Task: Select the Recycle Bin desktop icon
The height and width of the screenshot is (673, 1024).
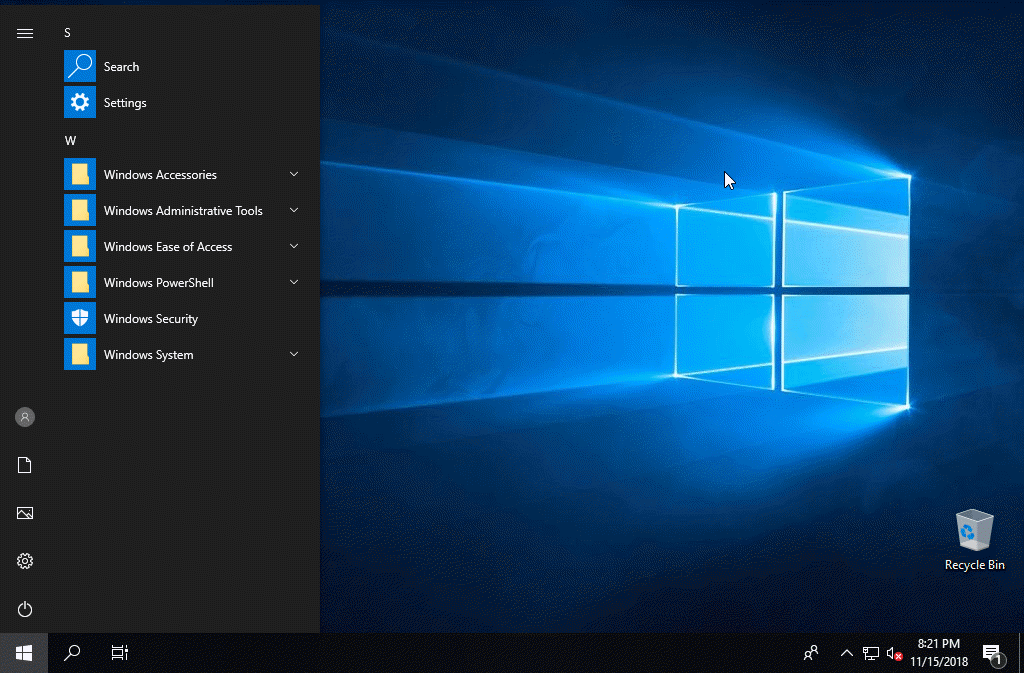Action: point(974,530)
